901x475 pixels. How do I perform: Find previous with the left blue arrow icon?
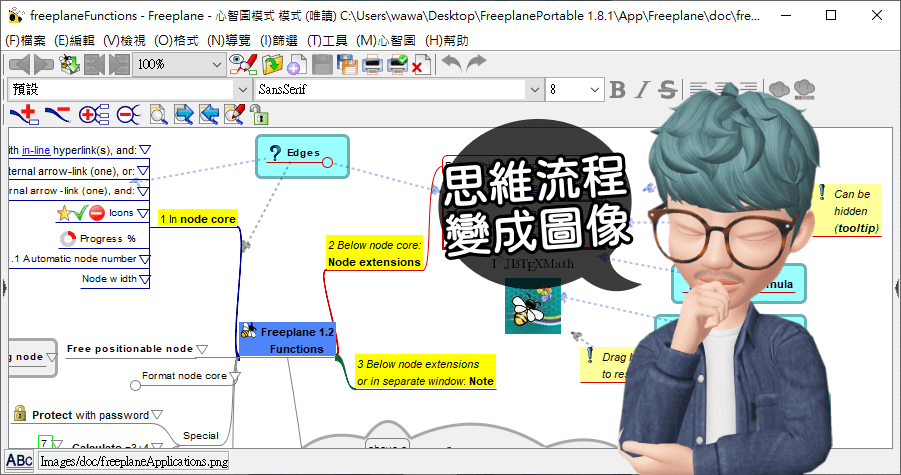209,115
